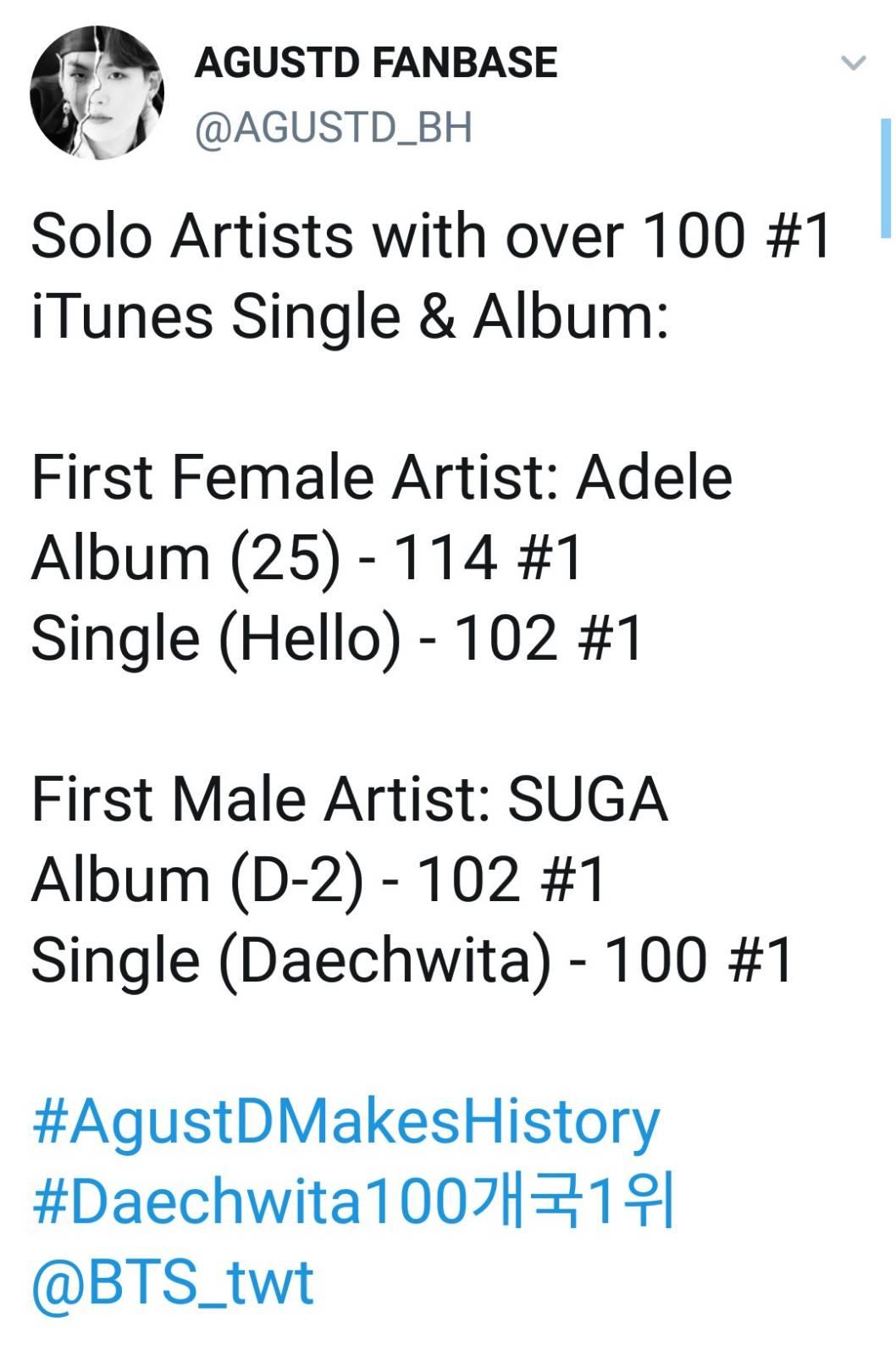Click the blue scrollbar thumb on the right

tap(886, 178)
